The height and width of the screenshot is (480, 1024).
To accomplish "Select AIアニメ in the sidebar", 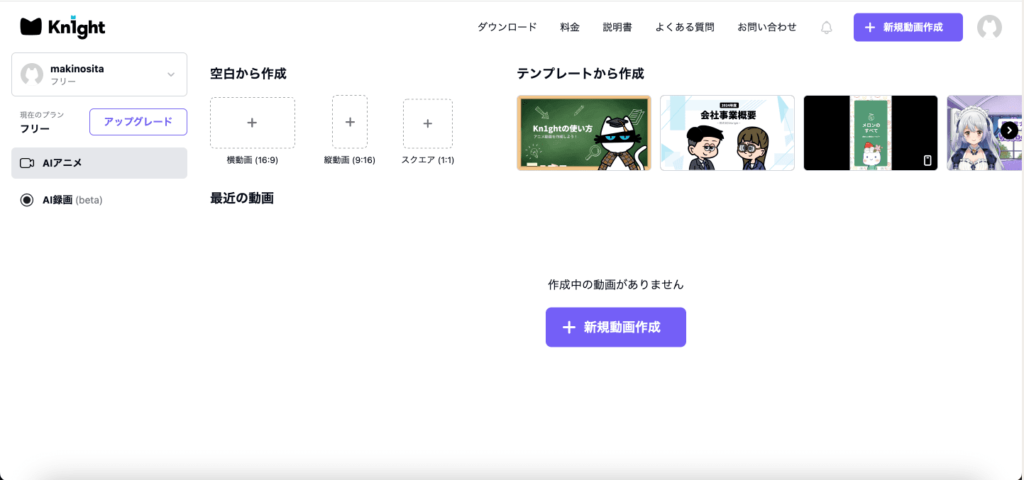I will pyautogui.click(x=99, y=163).
